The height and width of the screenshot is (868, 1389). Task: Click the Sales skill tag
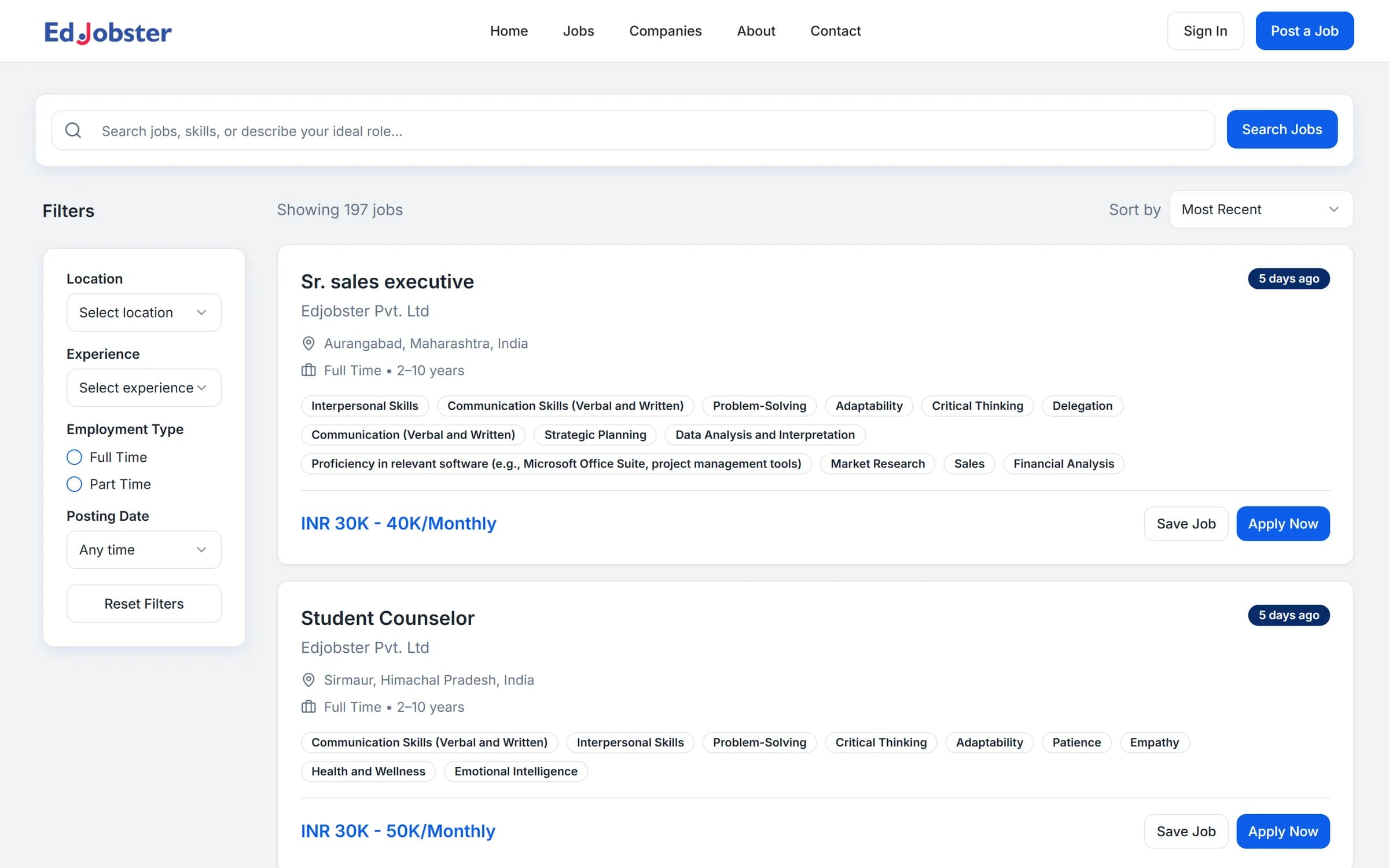coord(969,464)
